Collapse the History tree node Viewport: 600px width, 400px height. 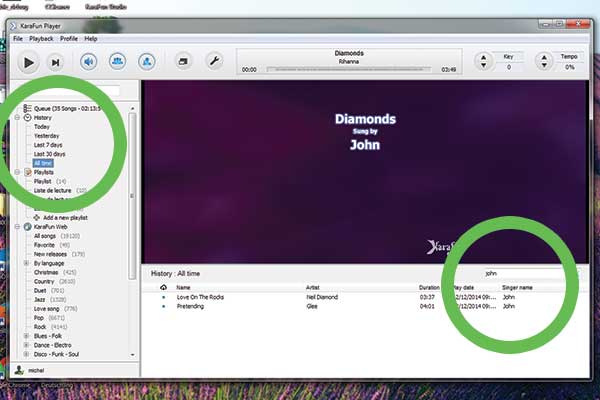tap(17, 118)
